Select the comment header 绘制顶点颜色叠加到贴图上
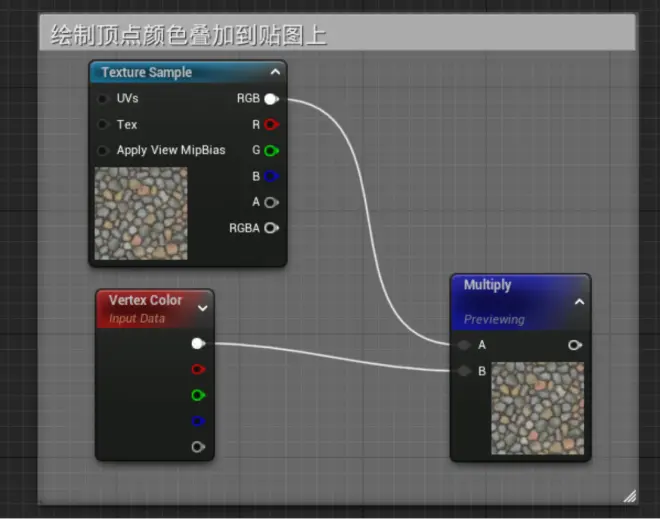The image size is (660, 519). click(337, 32)
